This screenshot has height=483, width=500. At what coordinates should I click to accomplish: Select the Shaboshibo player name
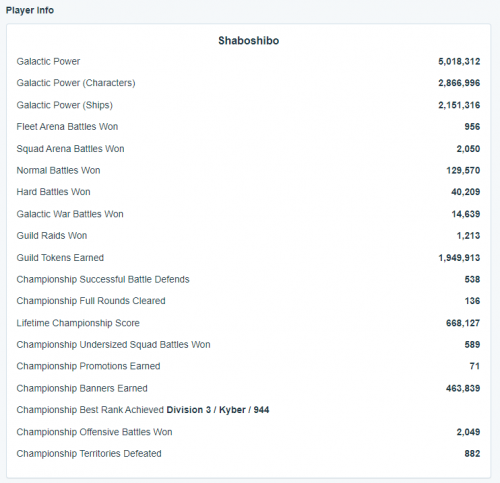(x=249, y=41)
